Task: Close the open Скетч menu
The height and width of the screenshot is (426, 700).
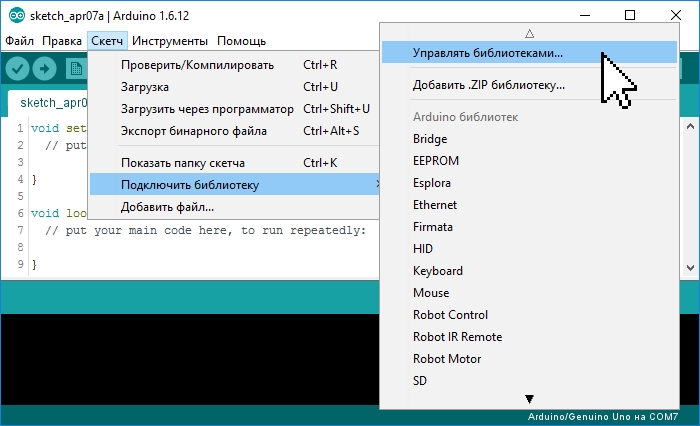Action: click(x=107, y=41)
